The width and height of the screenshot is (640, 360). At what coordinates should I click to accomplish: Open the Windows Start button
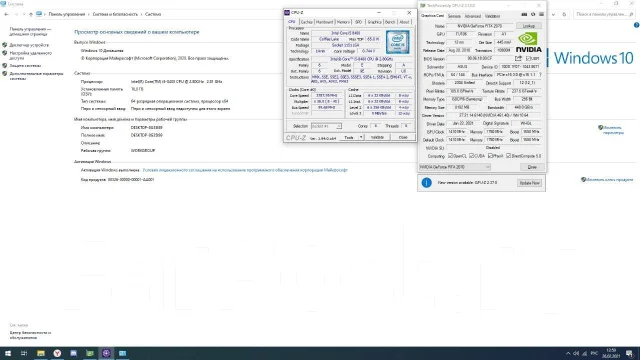[x=8, y=353]
